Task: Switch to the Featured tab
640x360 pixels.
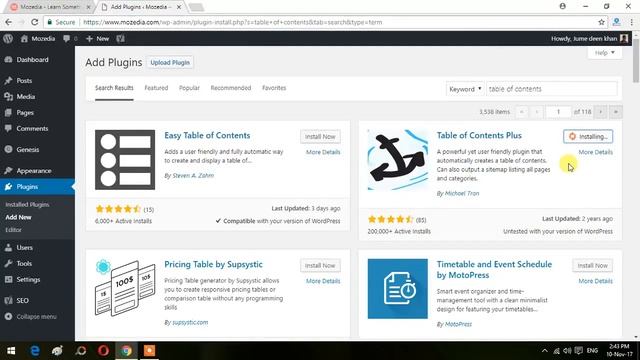Action: (x=156, y=88)
